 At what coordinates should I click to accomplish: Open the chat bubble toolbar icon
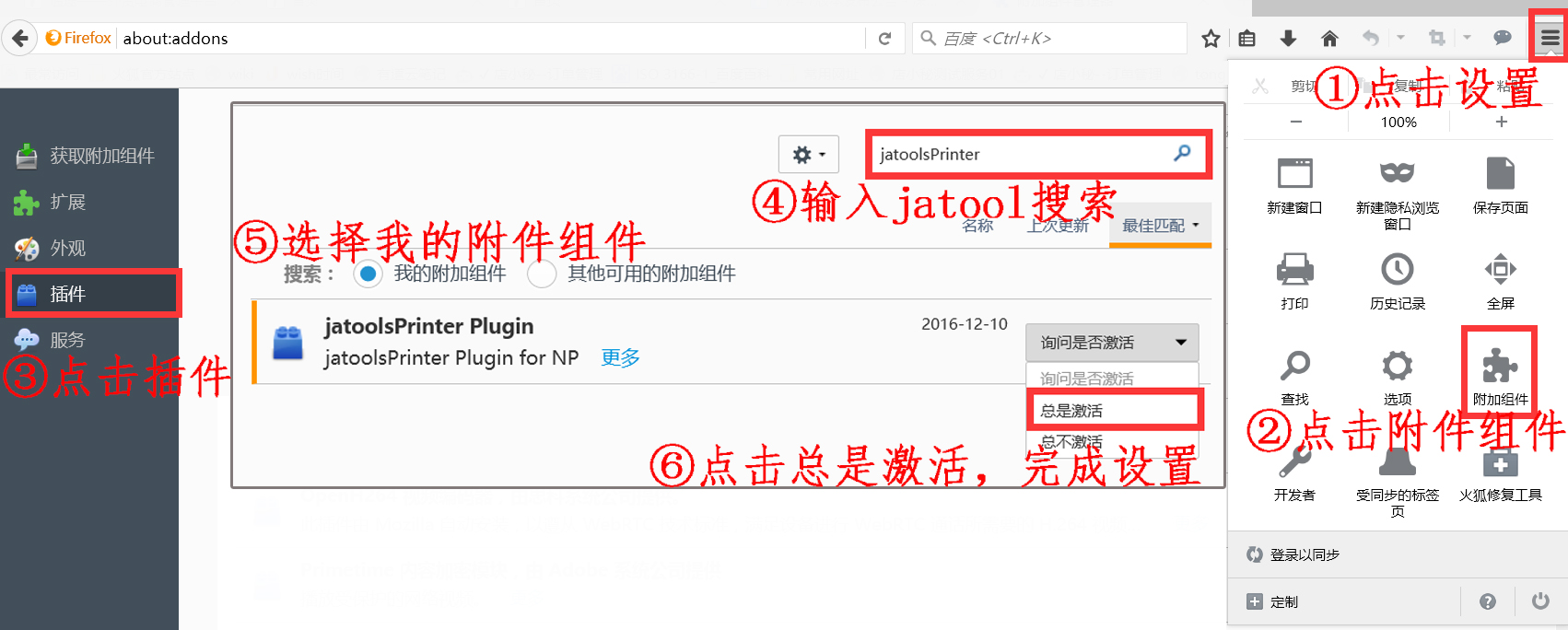[1503, 38]
